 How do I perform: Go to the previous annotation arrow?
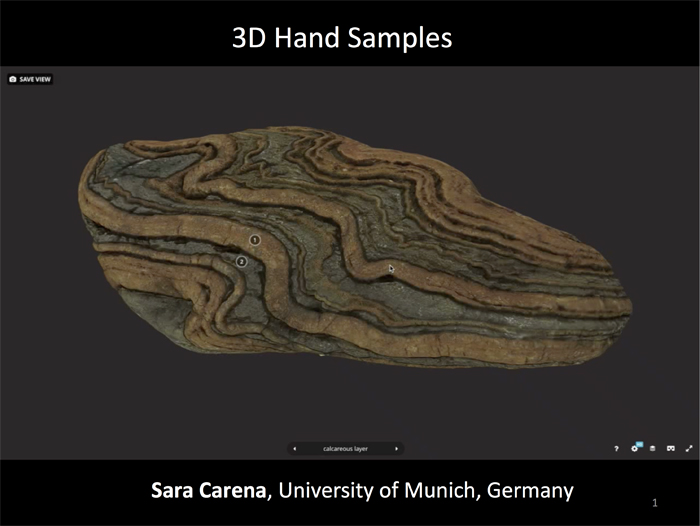(x=294, y=449)
